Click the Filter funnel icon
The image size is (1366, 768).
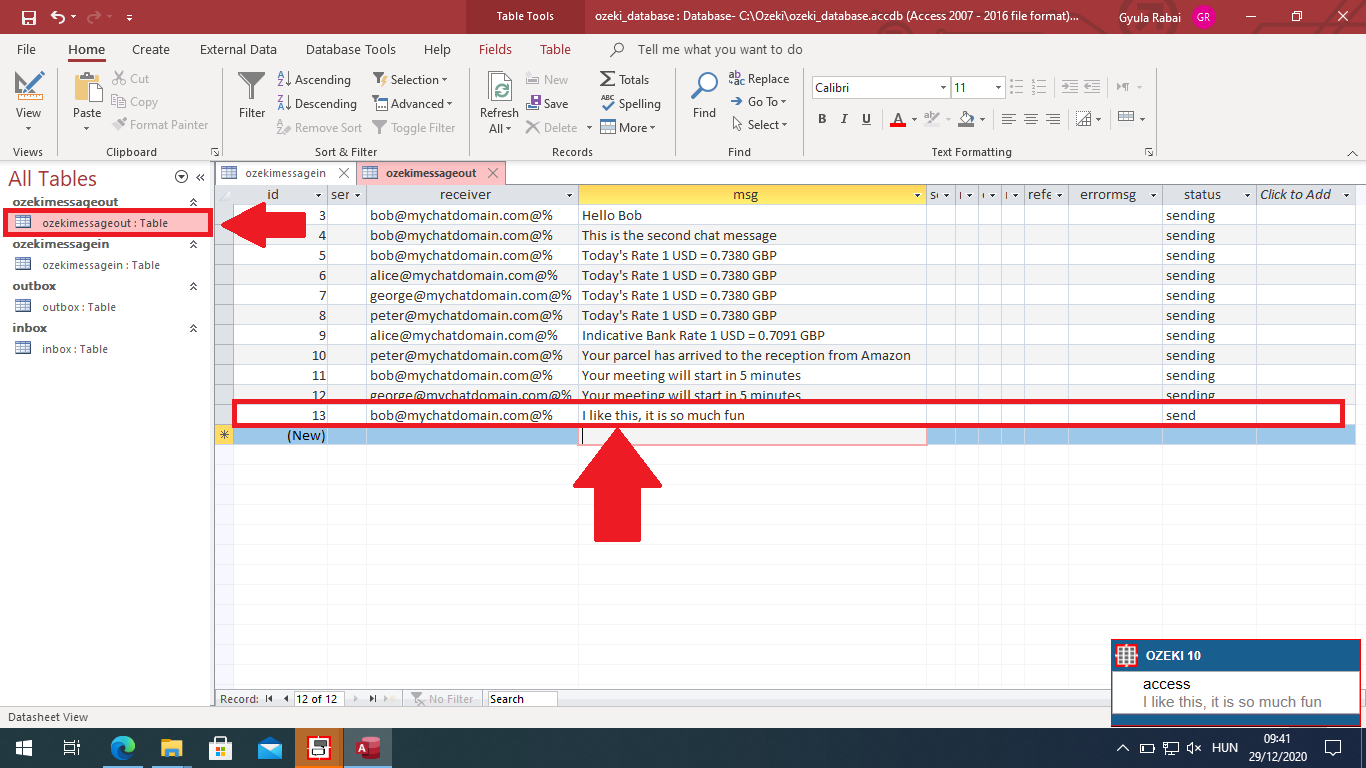252,88
